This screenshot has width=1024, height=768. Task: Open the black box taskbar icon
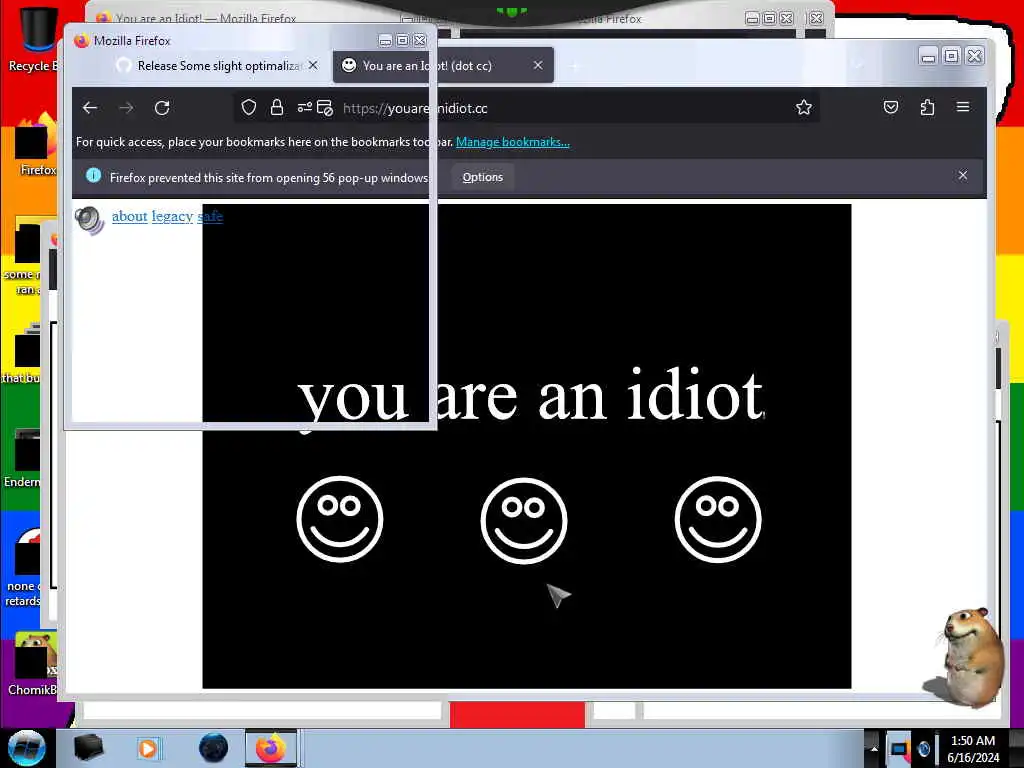pyautogui.click(x=88, y=748)
